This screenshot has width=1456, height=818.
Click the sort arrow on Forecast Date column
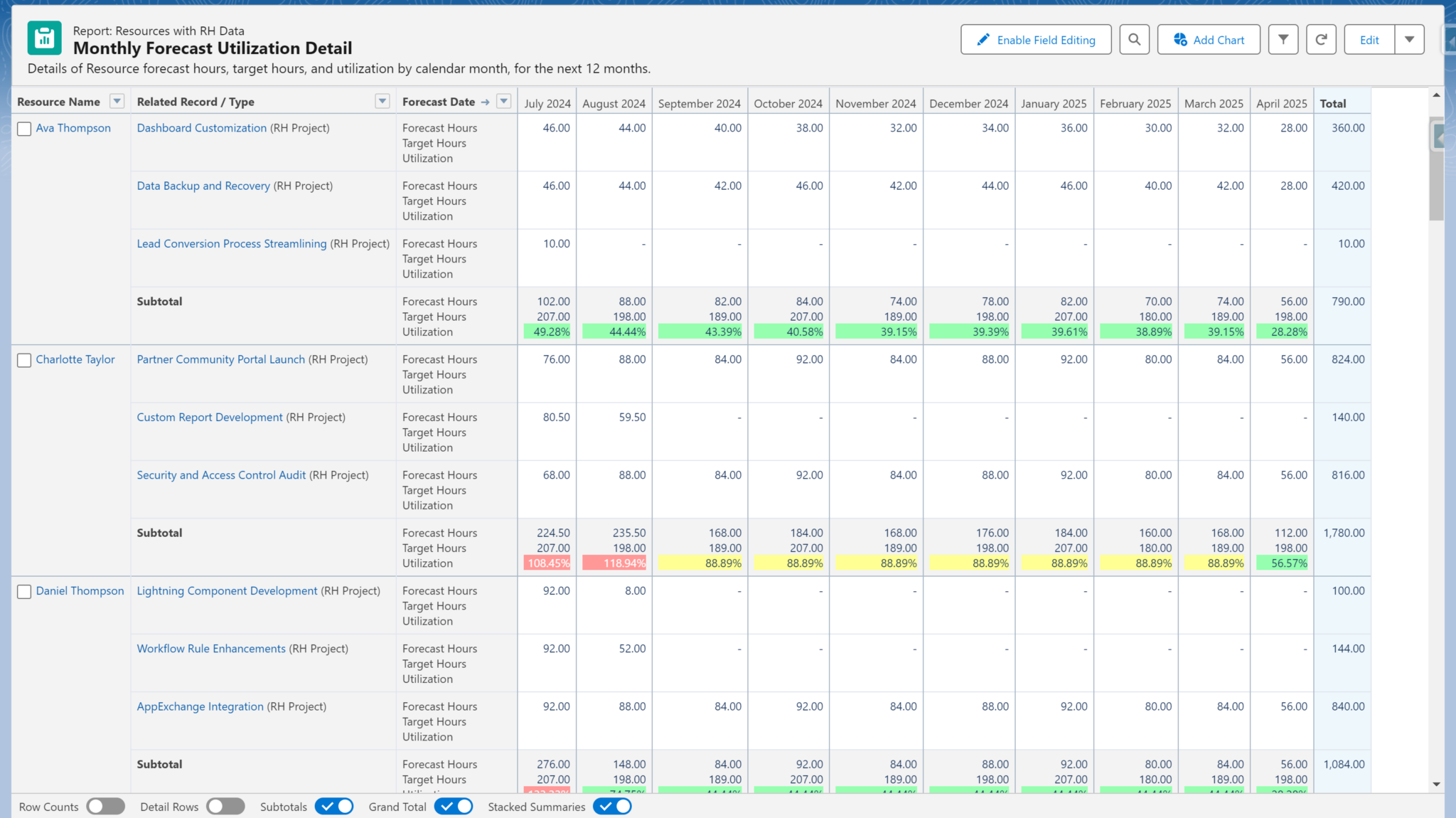484,102
